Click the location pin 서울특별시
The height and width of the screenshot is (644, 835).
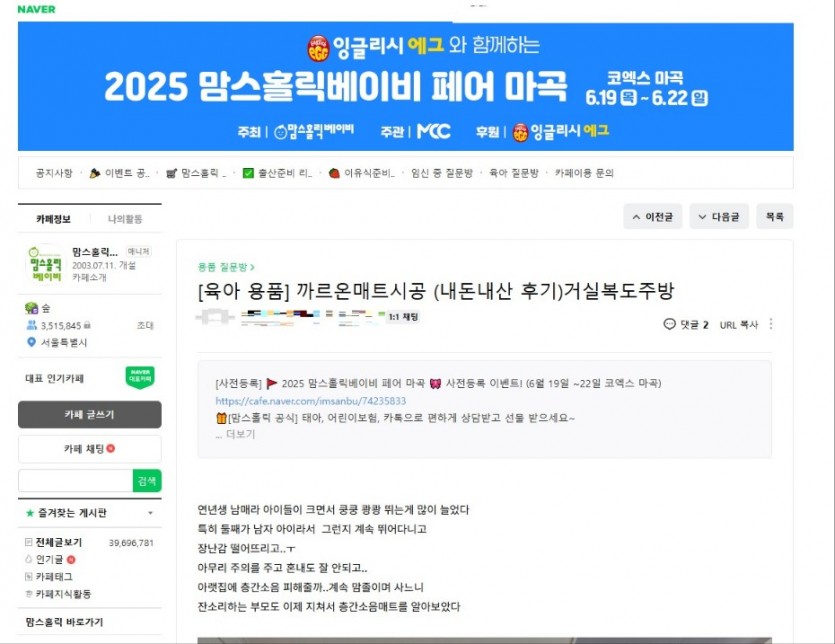point(31,342)
